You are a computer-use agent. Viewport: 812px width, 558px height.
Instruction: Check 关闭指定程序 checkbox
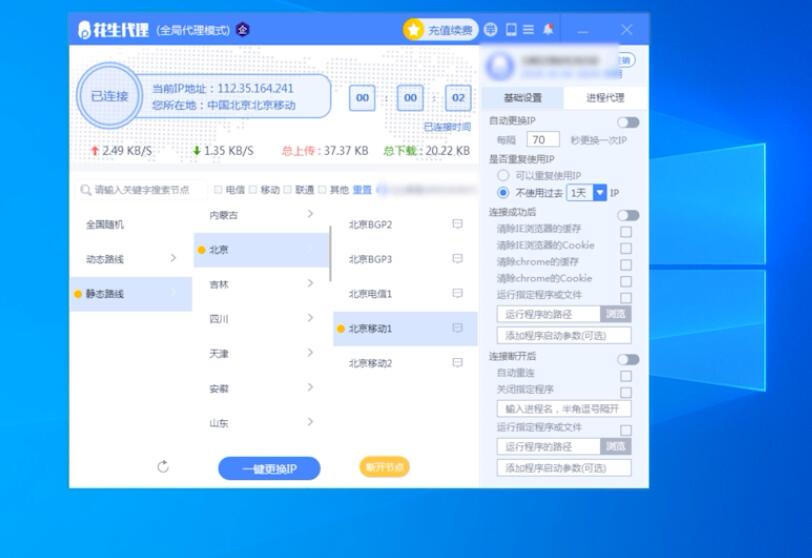pos(626,392)
